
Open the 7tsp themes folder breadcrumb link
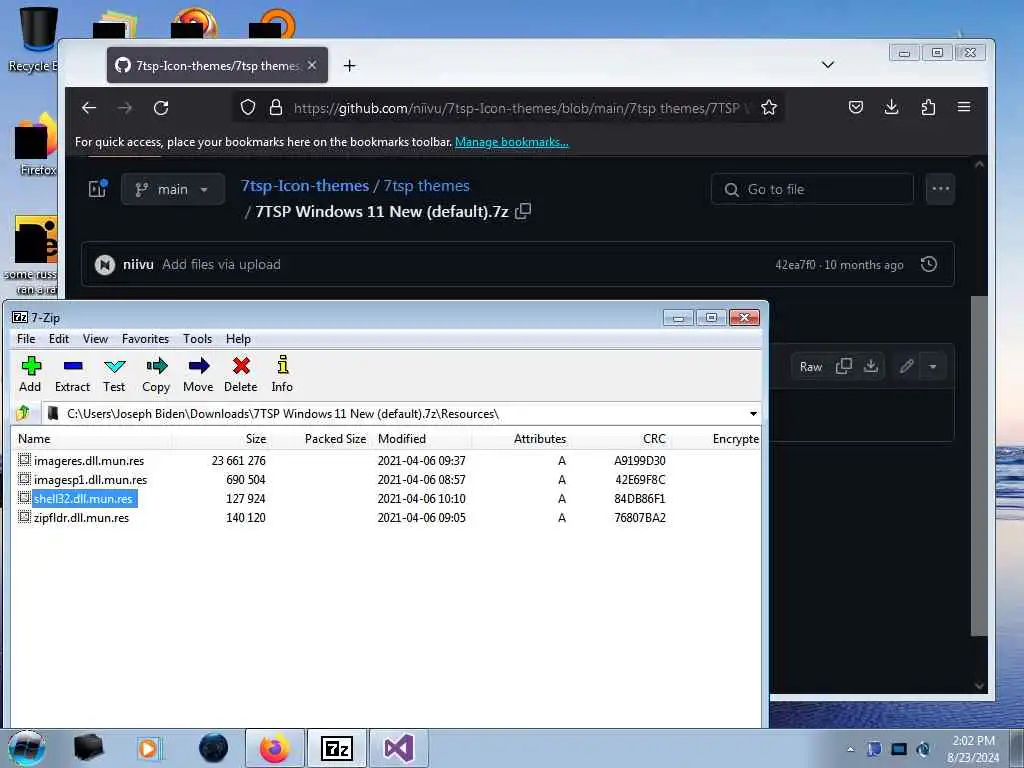tap(426, 185)
